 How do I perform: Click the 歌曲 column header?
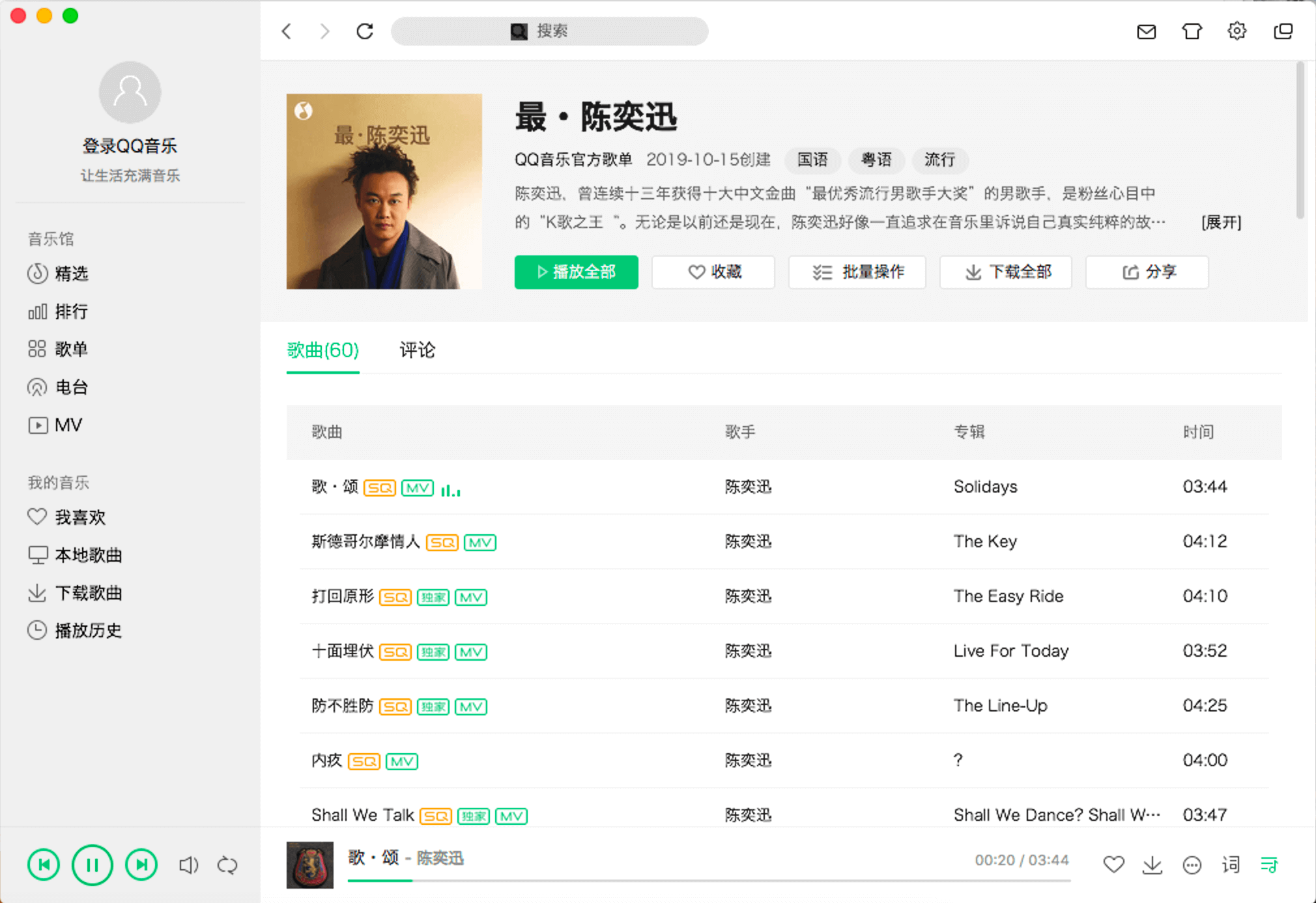click(327, 432)
